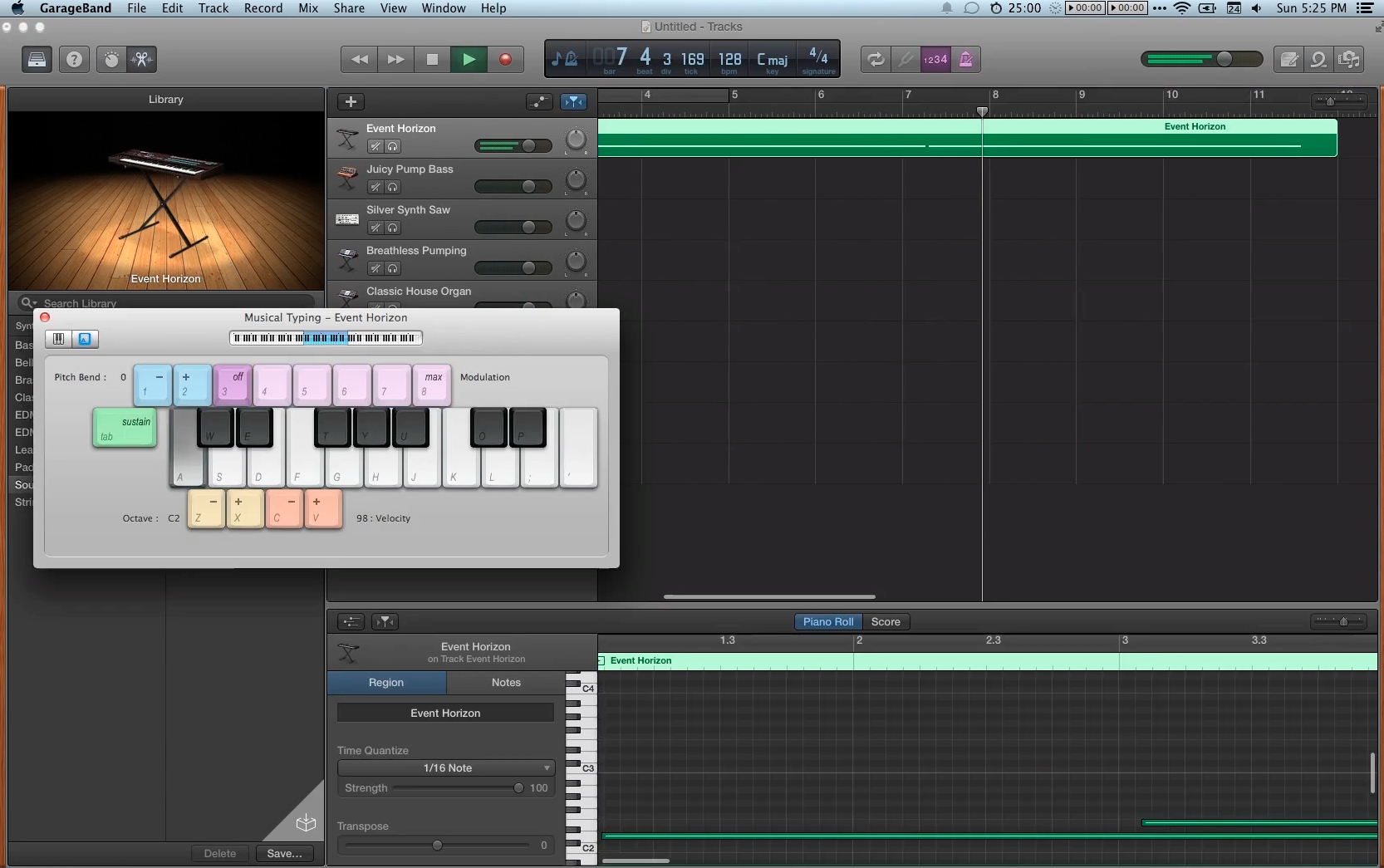This screenshot has width=1384, height=868.
Task: Open the Note Pad button
Action: 1289,59
